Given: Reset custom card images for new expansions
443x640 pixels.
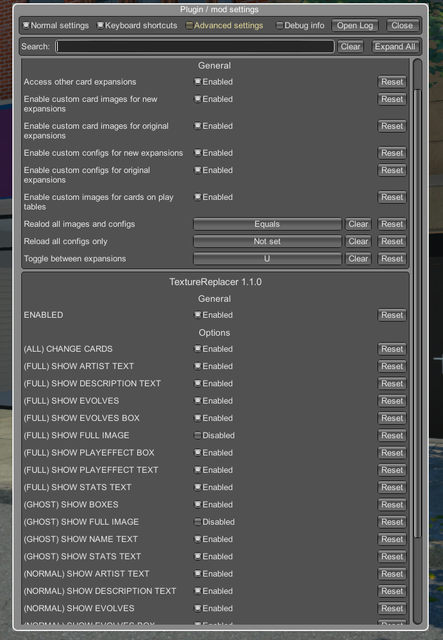Looking at the screenshot, I should [x=392, y=99].
